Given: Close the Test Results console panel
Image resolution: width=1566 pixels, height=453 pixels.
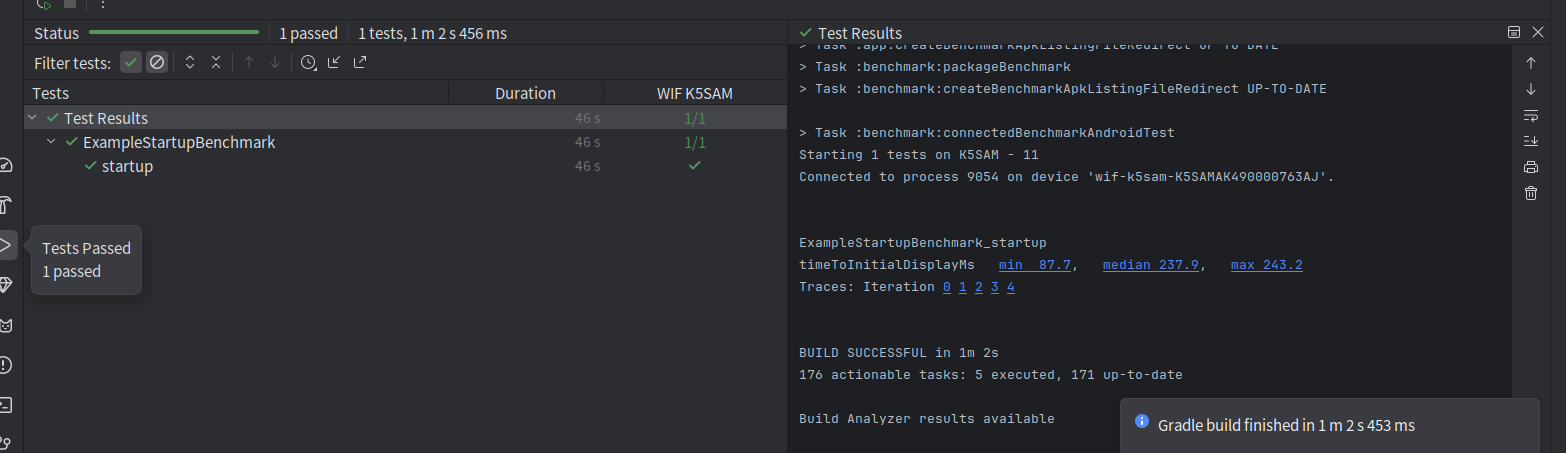Looking at the screenshot, I should (1538, 33).
